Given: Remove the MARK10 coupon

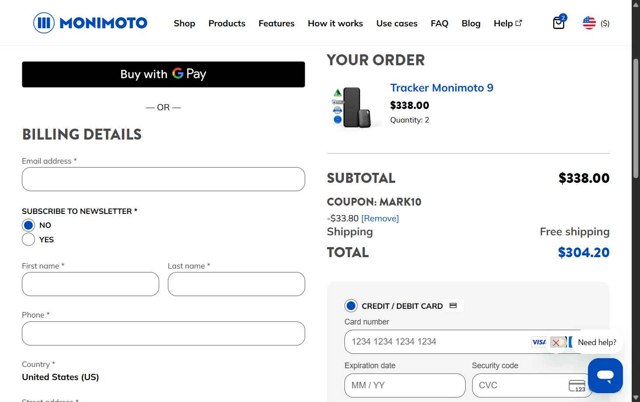Looking at the screenshot, I should click(380, 218).
